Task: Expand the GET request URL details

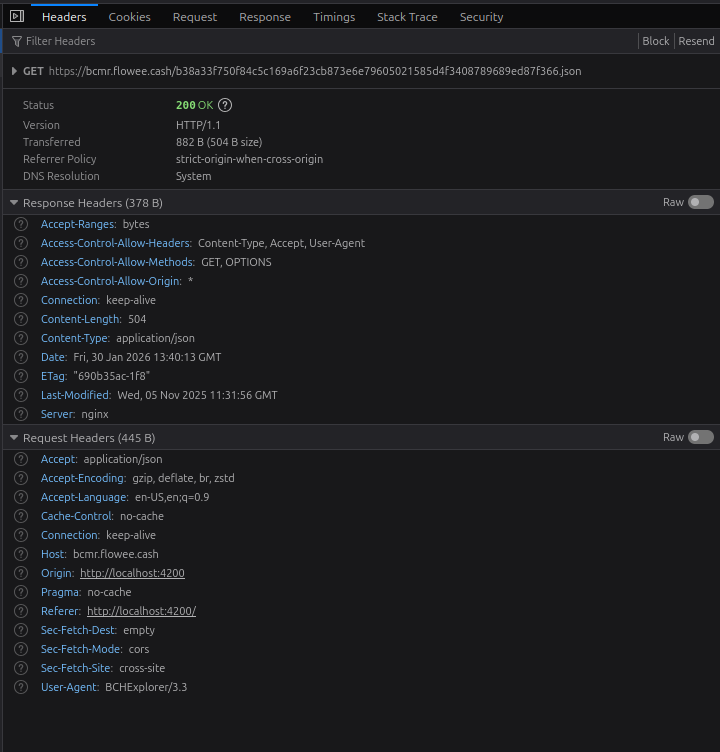Action: pos(14,71)
